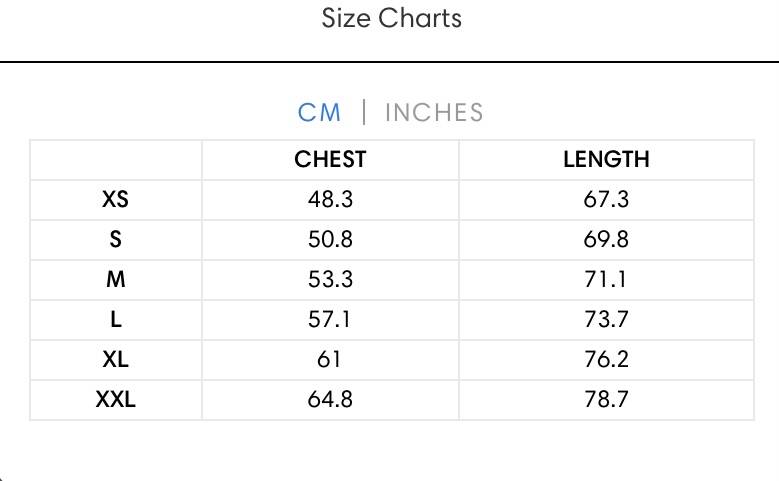The width and height of the screenshot is (779, 481).
Task: Click the M length value 71.1
Action: (605, 279)
